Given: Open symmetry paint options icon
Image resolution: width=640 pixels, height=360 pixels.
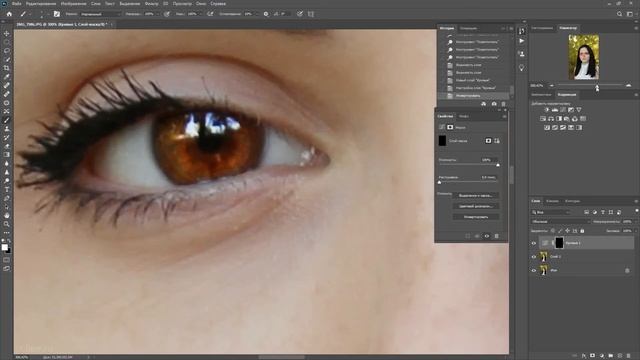Looking at the screenshot, I should click(x=311, y=14).
